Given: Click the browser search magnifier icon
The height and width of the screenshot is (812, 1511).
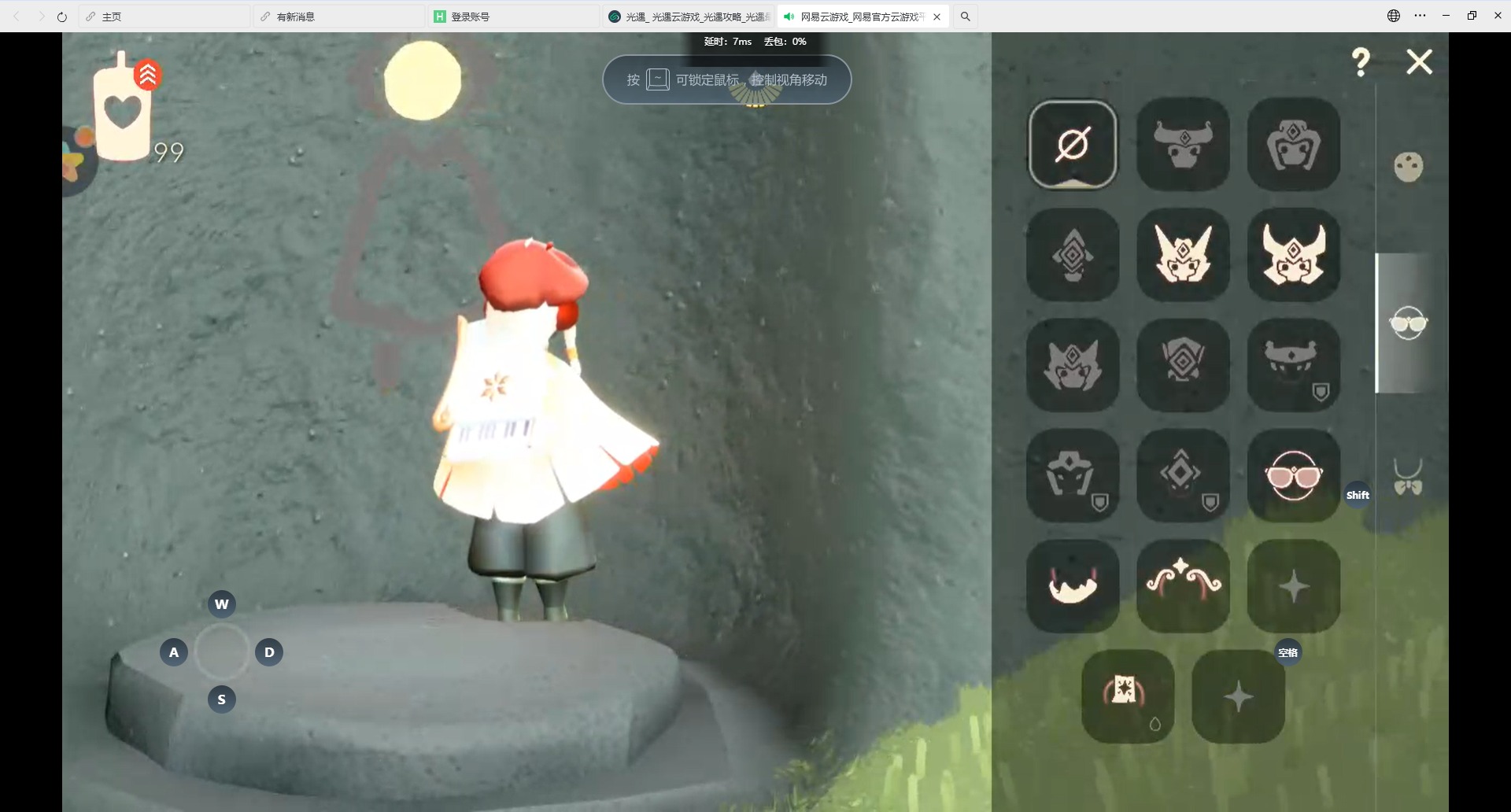Looking at the screenshot, I should click(x=966, y=17).
